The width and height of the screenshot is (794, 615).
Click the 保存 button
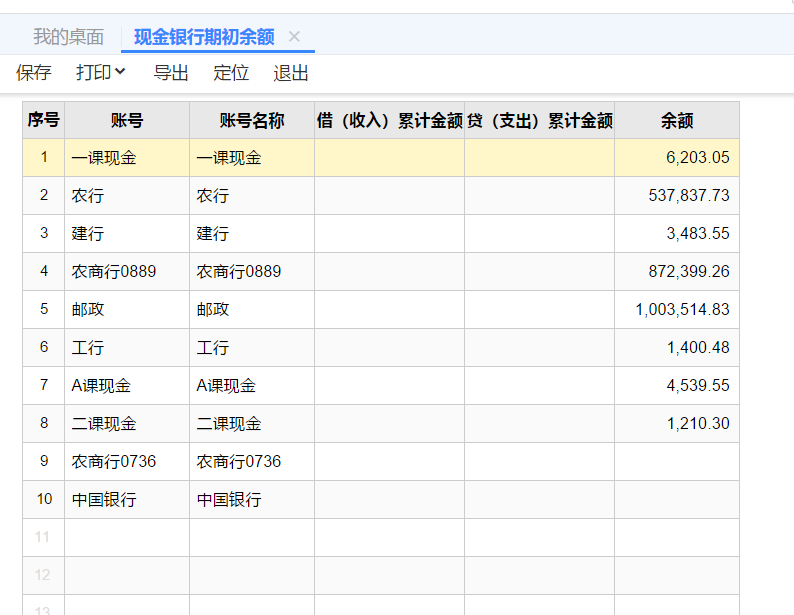click(x=33, y=73)
